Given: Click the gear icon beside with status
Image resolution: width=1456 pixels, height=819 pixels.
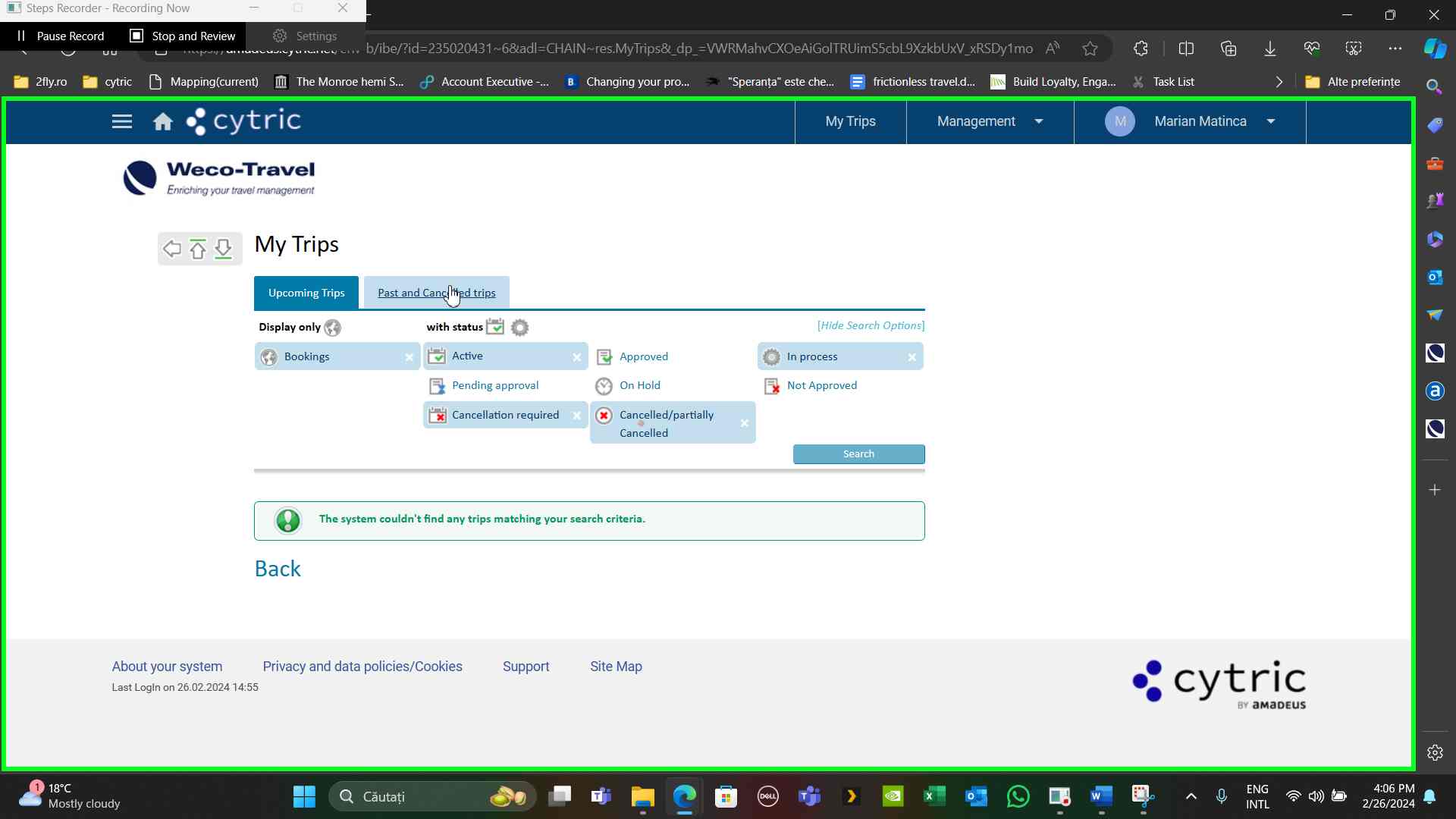Looking at the screenshot, I should click(x=520, y=328).
